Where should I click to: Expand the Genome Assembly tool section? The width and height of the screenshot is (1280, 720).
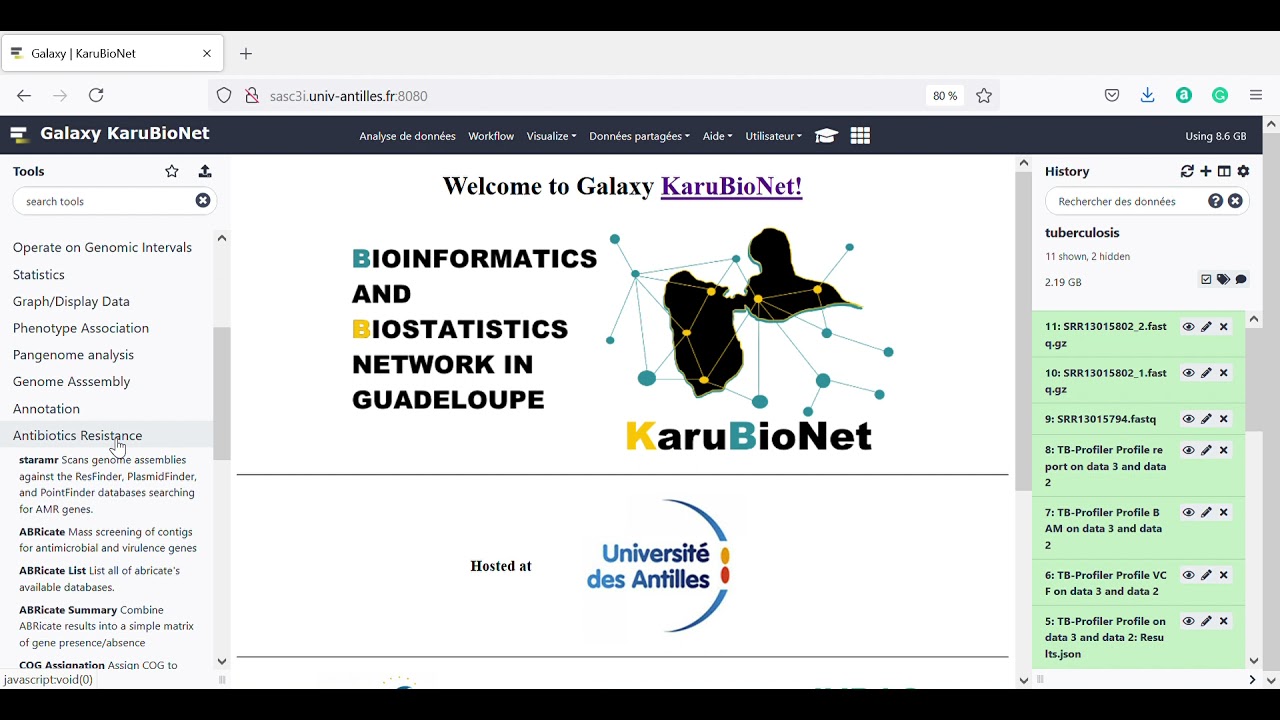[71, 381]
